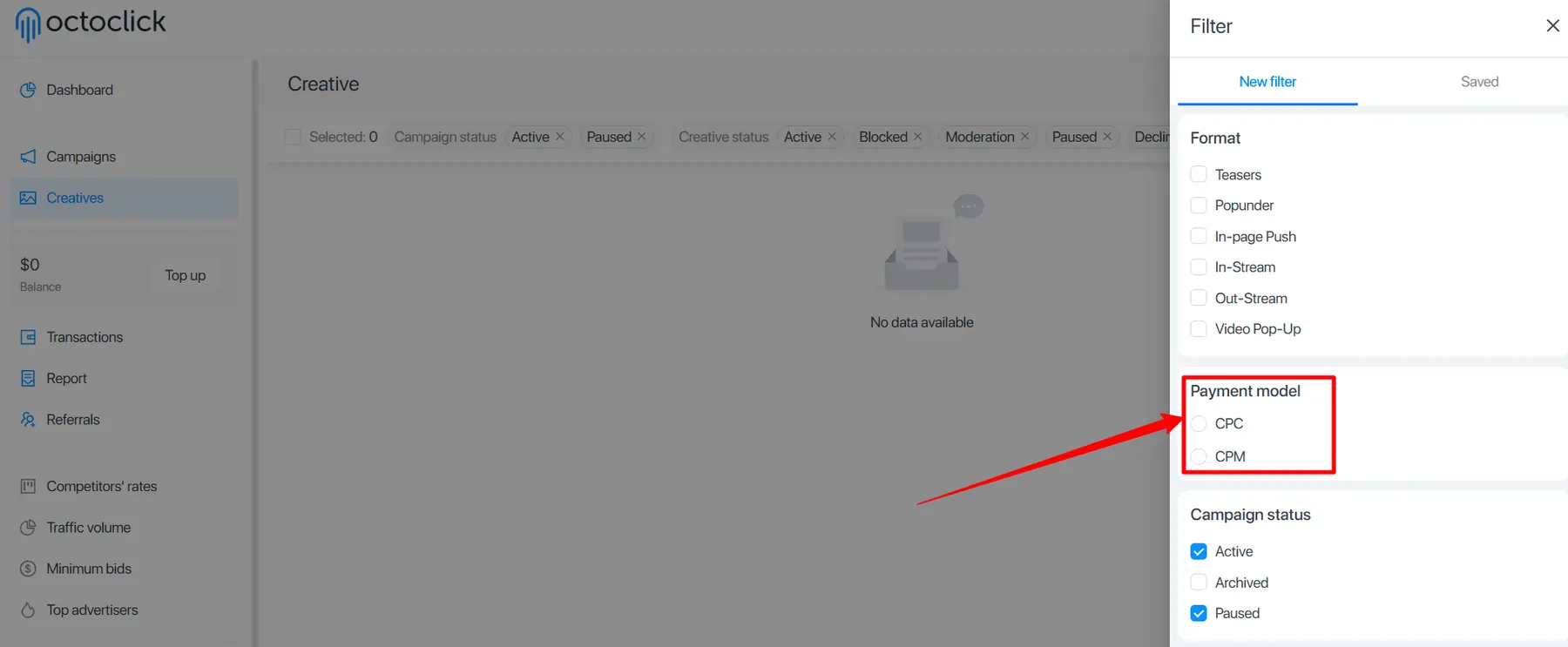Viewport: 1568px width, 647px height.
Task: Click the Competitors' rates icon
Action: coord(28,486)
